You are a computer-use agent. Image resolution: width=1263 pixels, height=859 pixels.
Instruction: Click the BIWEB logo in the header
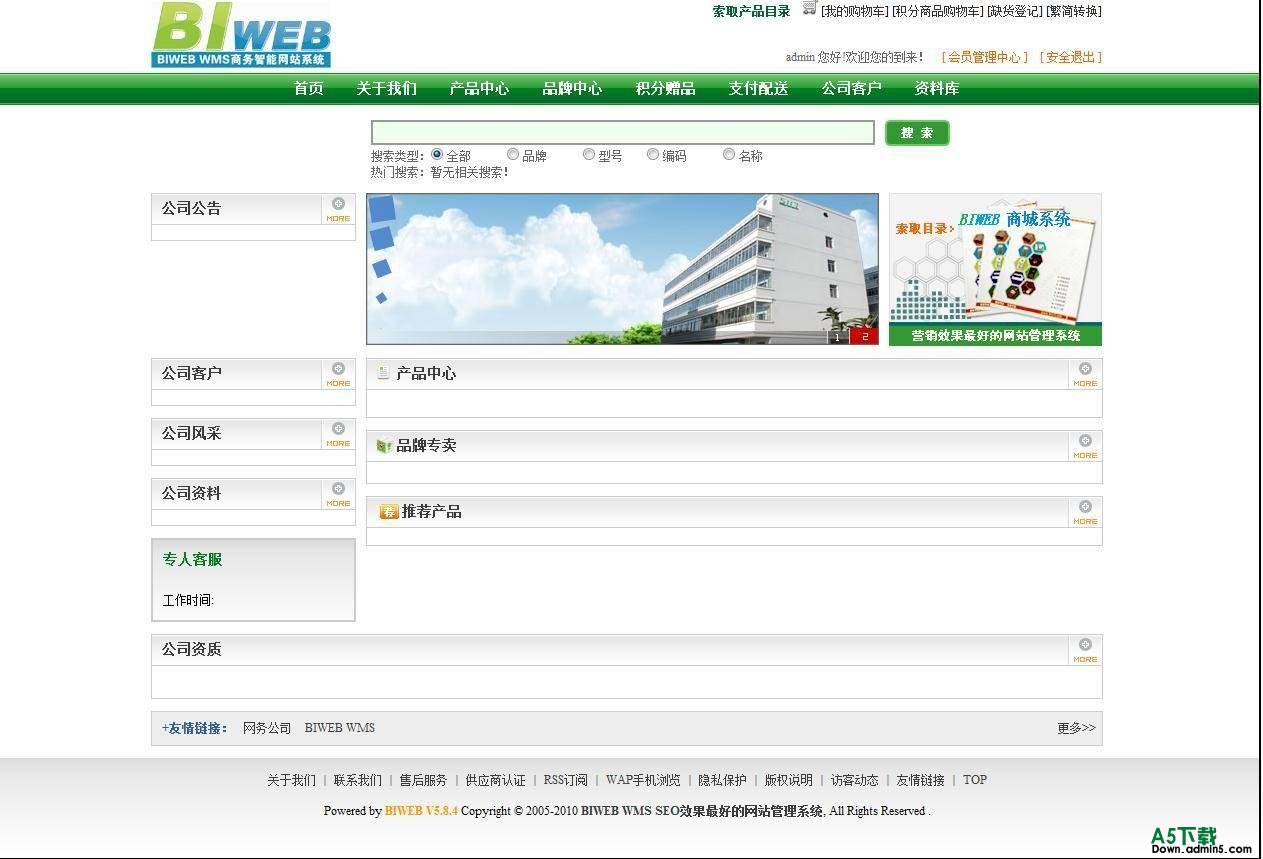point(241,36)
